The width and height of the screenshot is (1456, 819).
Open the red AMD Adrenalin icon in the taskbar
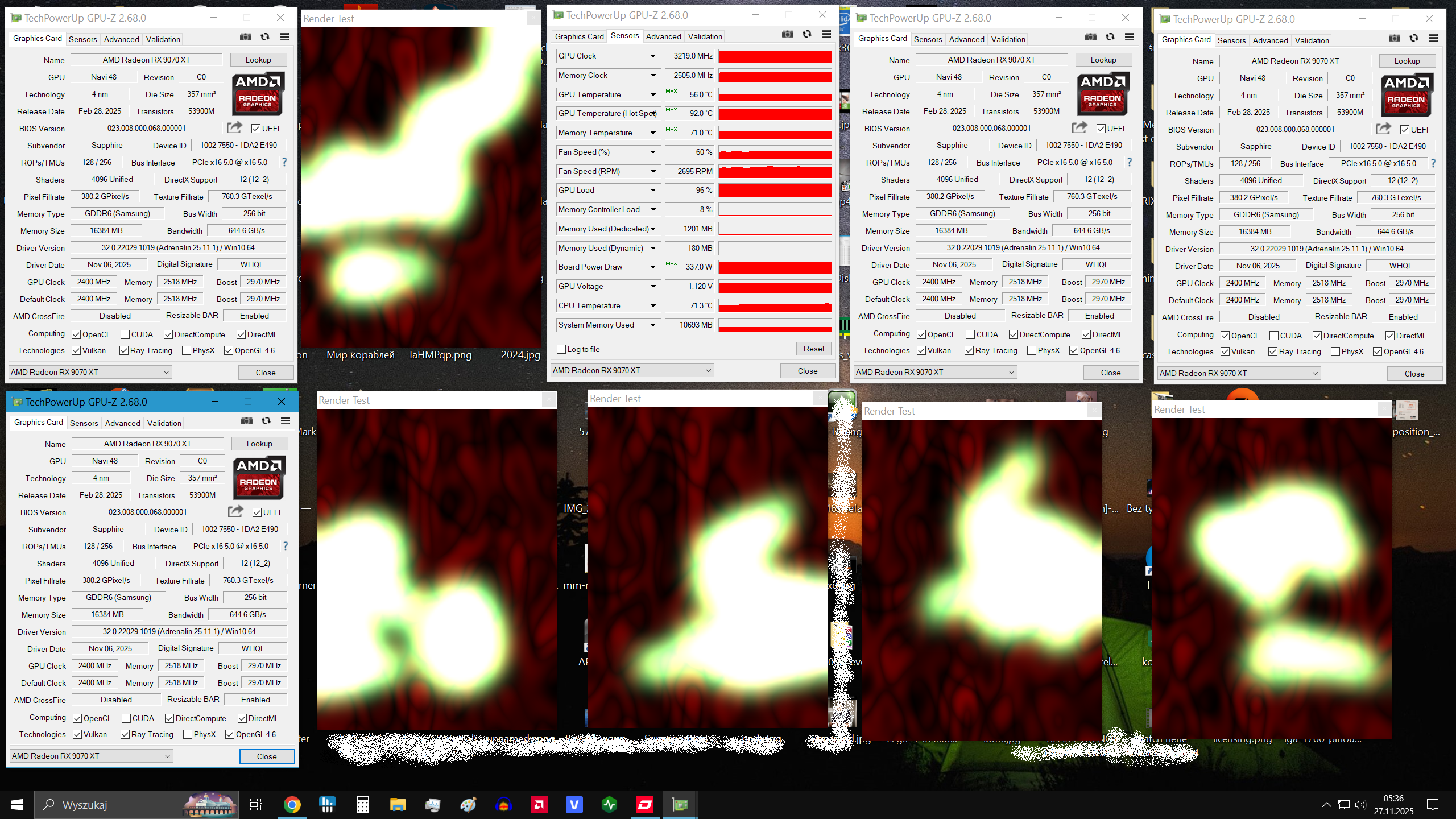tap(539, 805)
